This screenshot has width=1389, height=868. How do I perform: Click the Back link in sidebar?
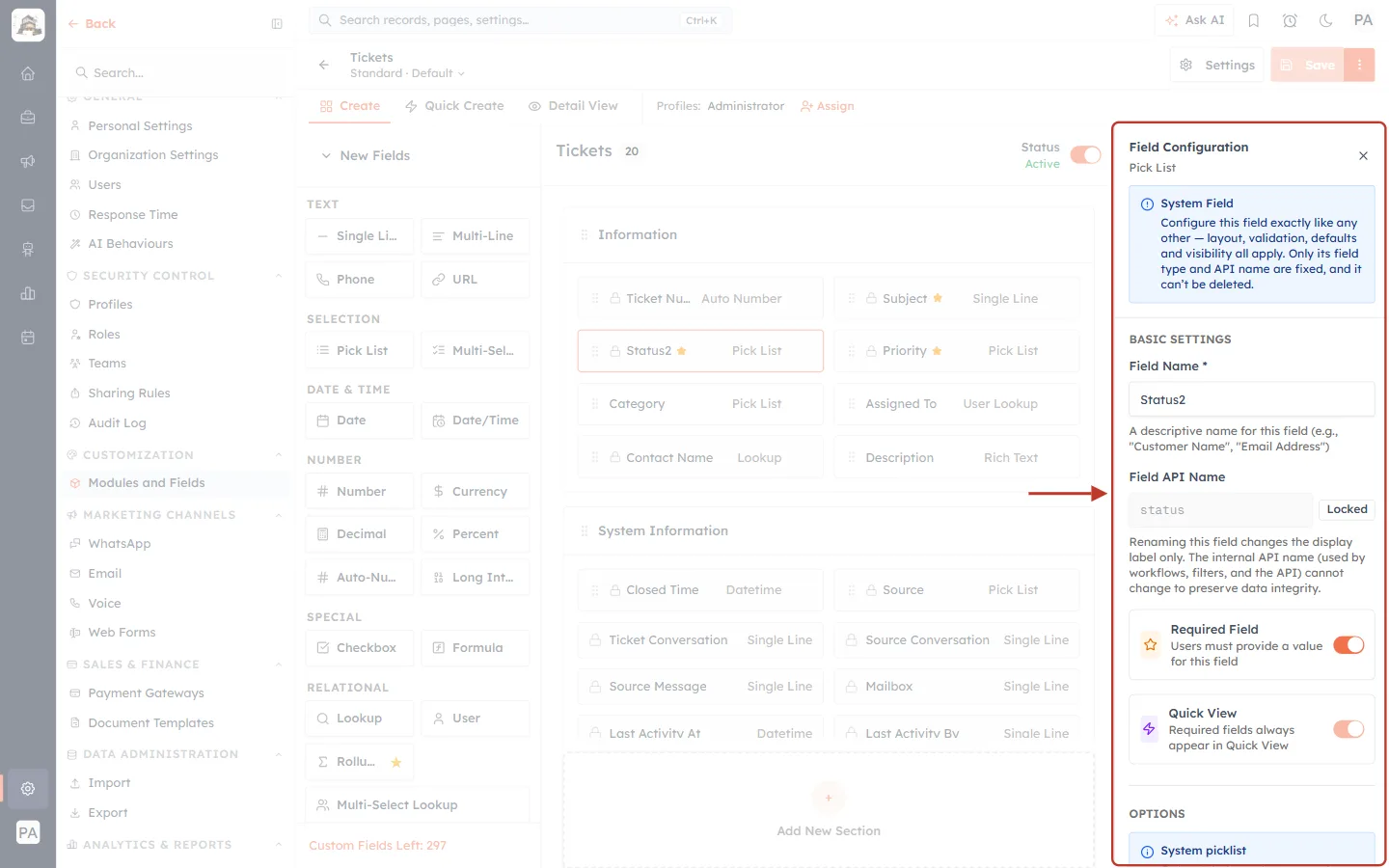(x=92, y=24)
